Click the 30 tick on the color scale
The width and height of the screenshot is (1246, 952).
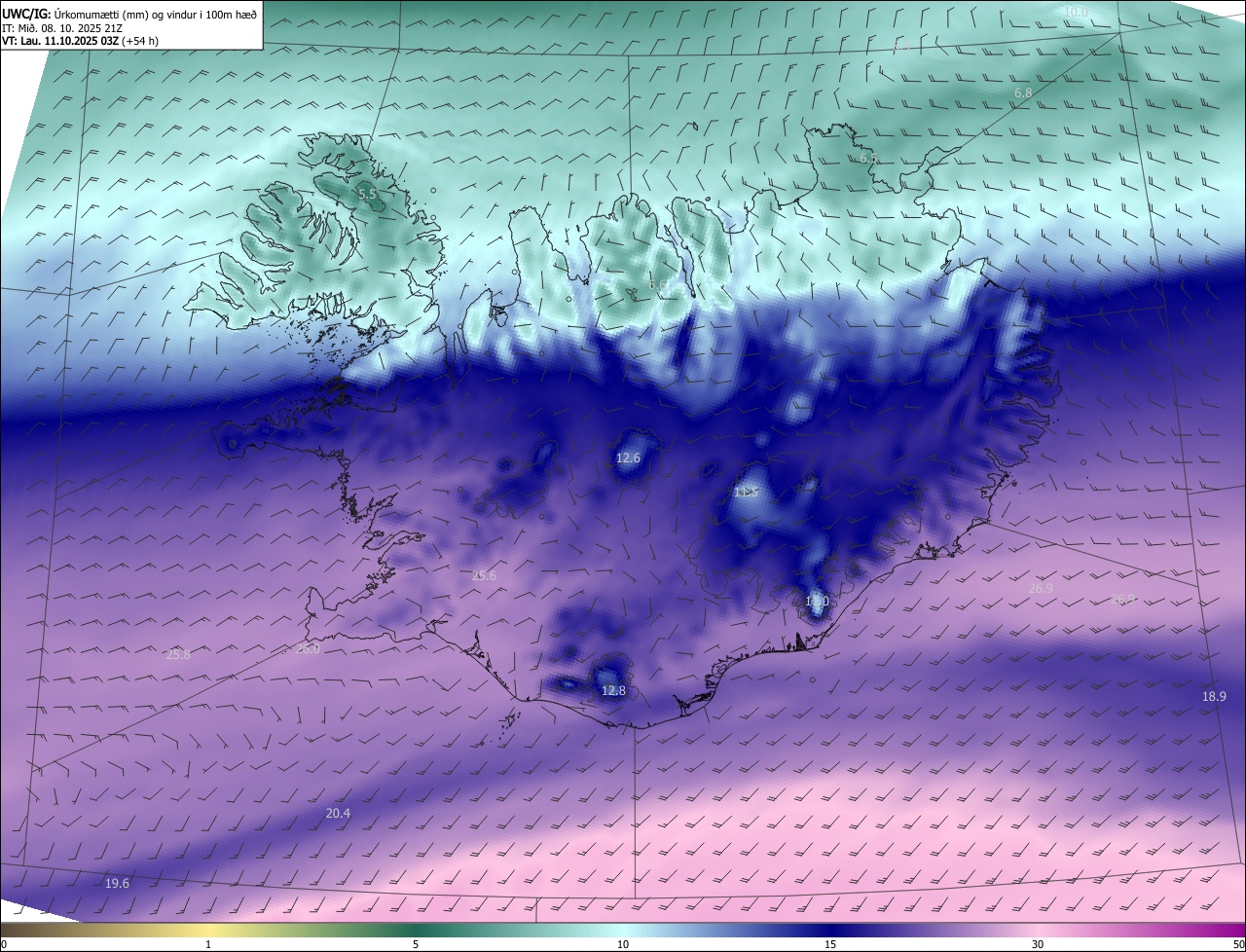(x=1038, y=944)
